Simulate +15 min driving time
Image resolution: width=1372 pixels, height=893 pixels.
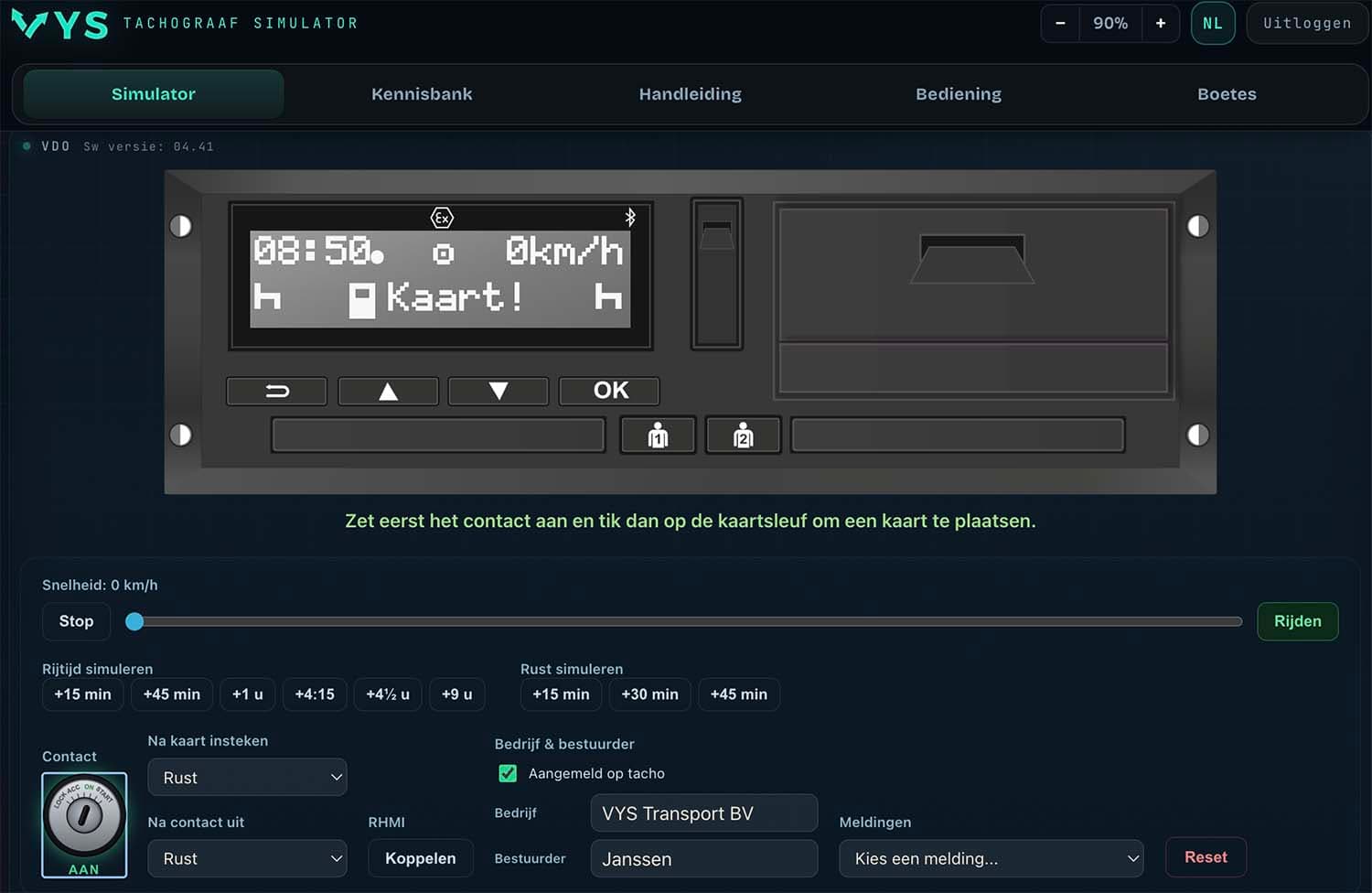[82, 694]
